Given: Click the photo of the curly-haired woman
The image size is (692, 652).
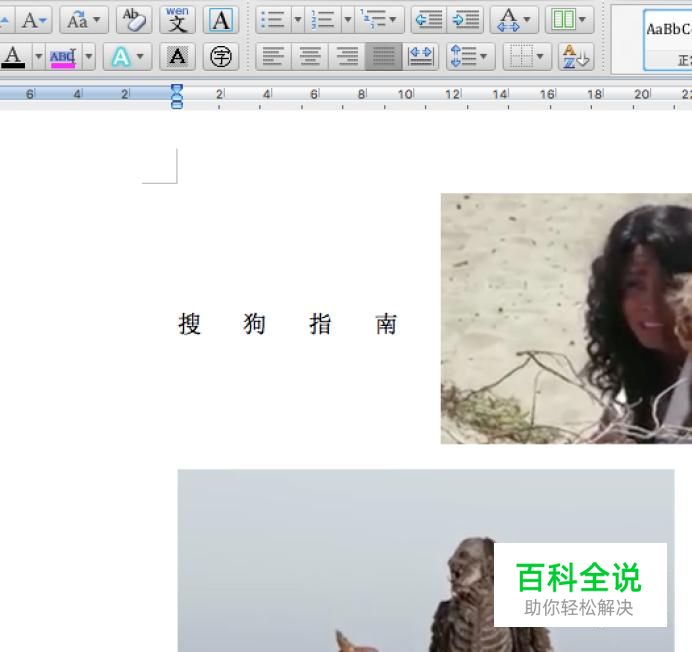Looking at the screenshot, I should [566, 318].
